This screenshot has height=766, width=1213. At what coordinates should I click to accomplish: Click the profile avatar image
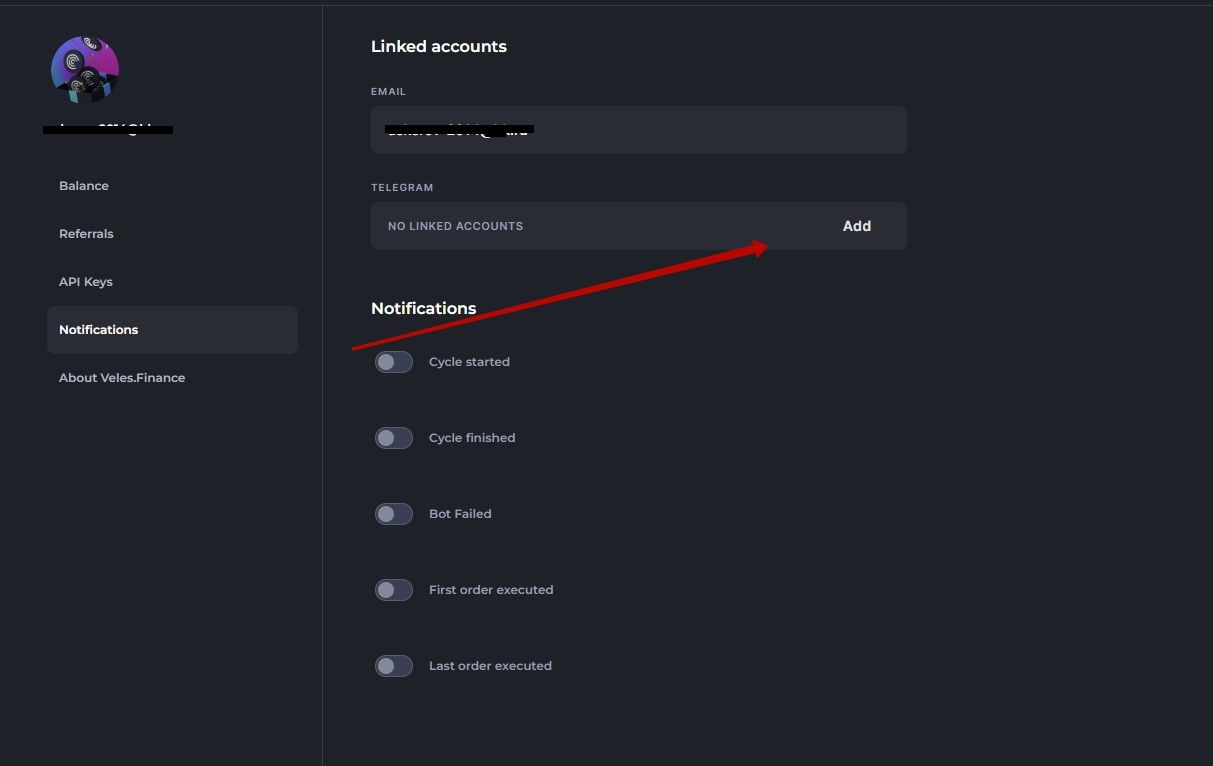(85, 70)
